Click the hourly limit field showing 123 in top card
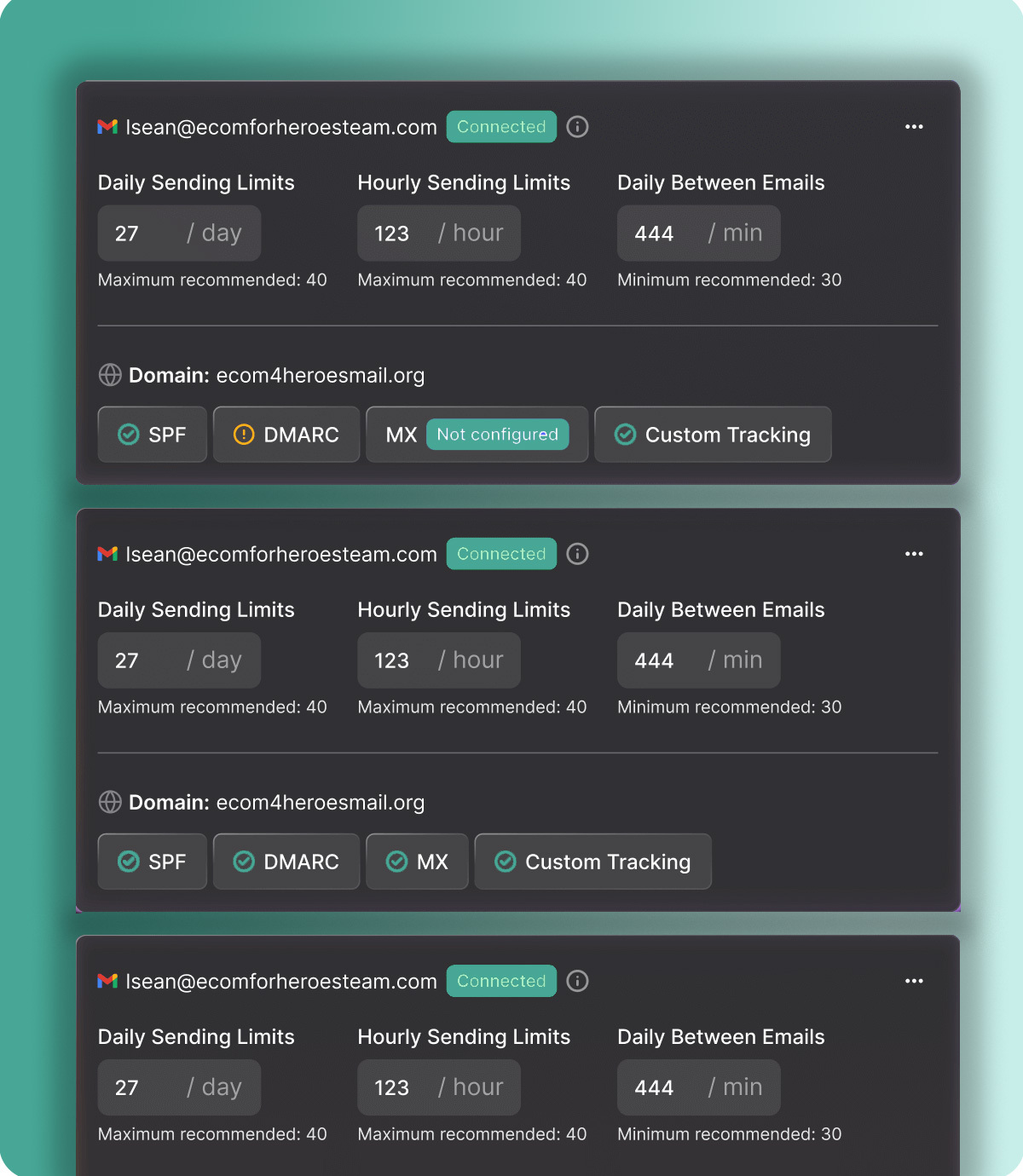The width and height of the screenshot is (1023, 1176). pos(439,233)
